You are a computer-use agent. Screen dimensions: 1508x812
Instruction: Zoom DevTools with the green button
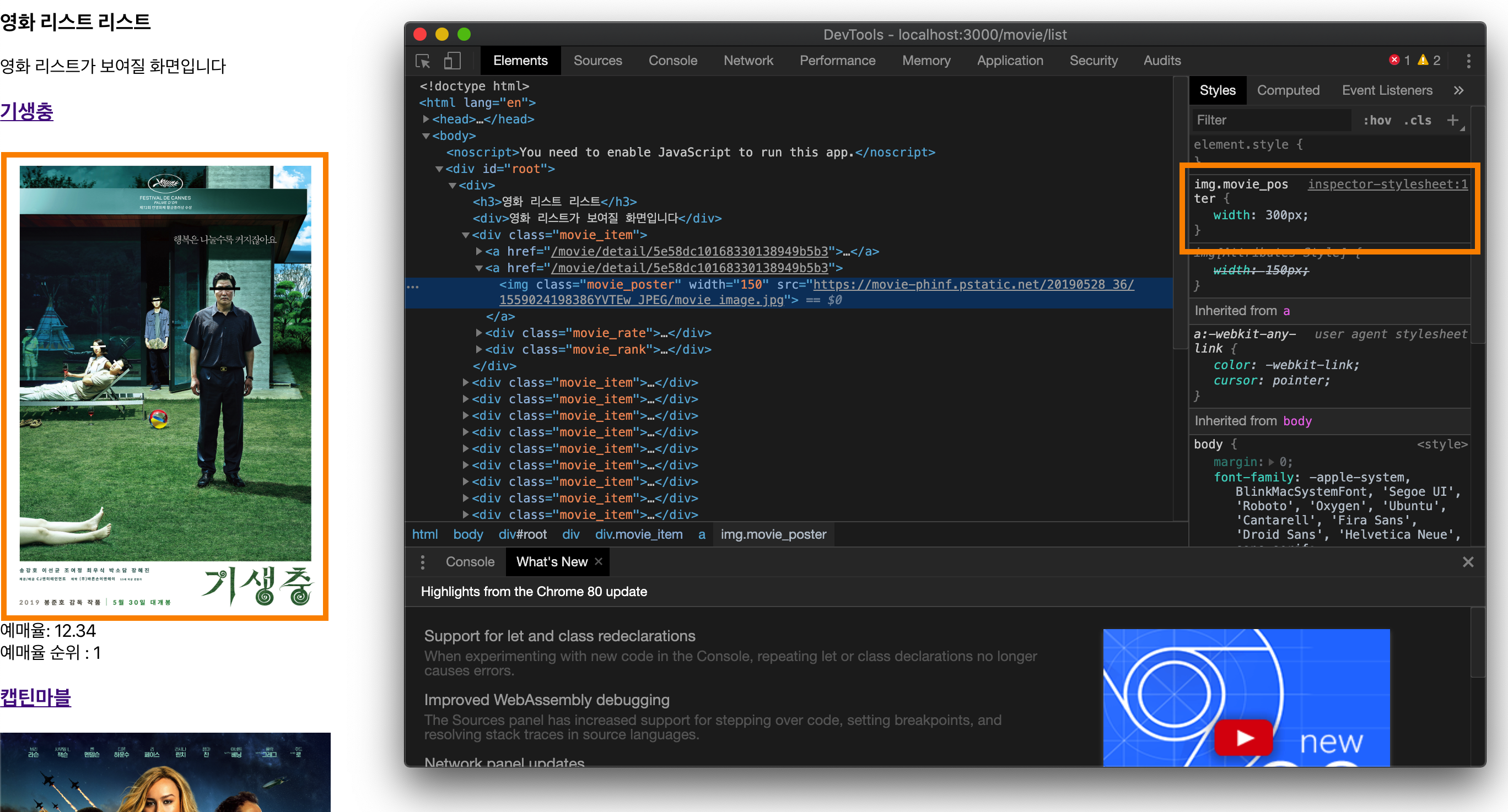coord(464,35)
